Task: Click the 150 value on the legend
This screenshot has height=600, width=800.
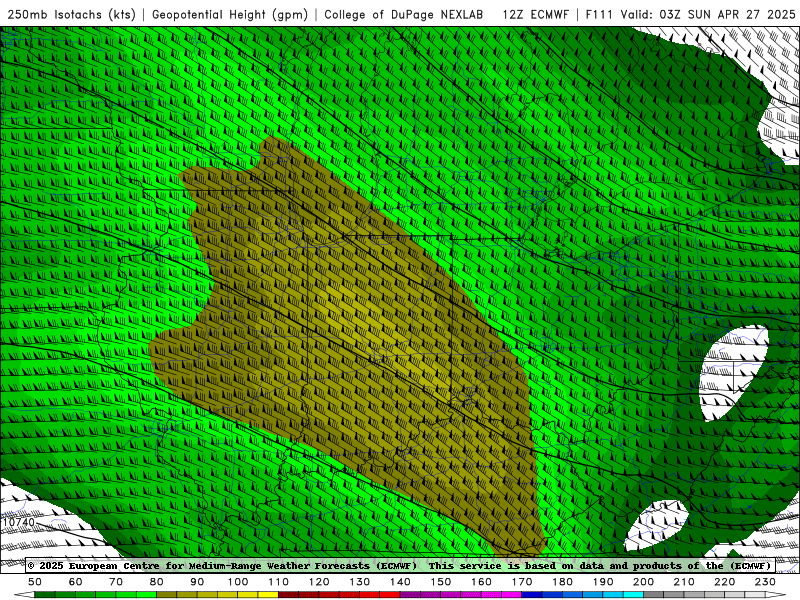Action: click(440, 582)
